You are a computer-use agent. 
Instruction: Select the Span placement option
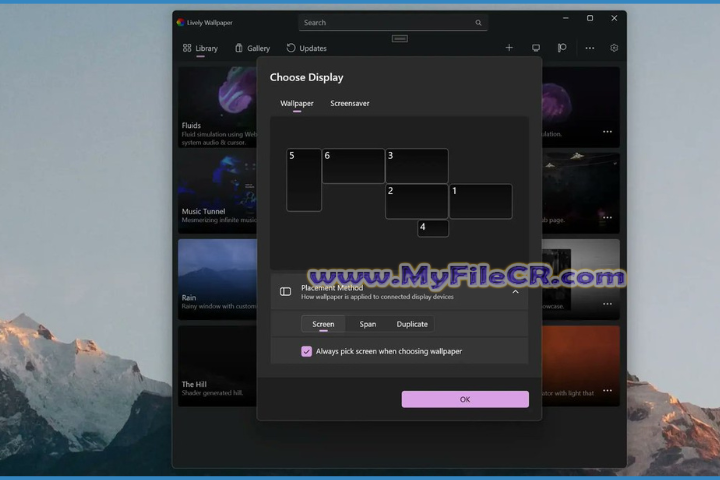click(368, 324)
